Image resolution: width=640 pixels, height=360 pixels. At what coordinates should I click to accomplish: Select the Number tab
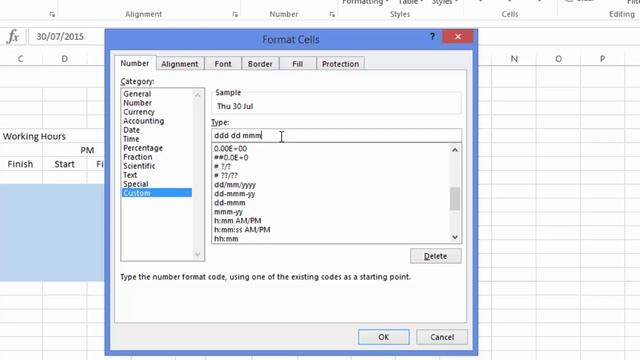click(x=135, y=63)
